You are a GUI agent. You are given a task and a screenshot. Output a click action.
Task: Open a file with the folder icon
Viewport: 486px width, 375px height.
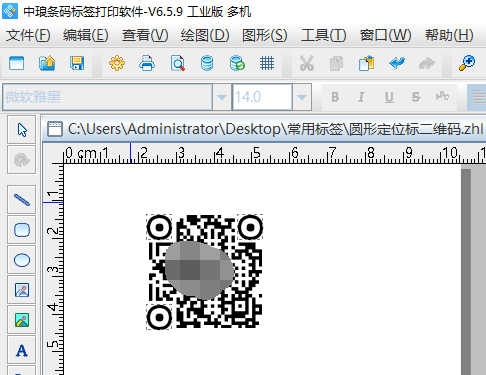(x=47, y=63)
